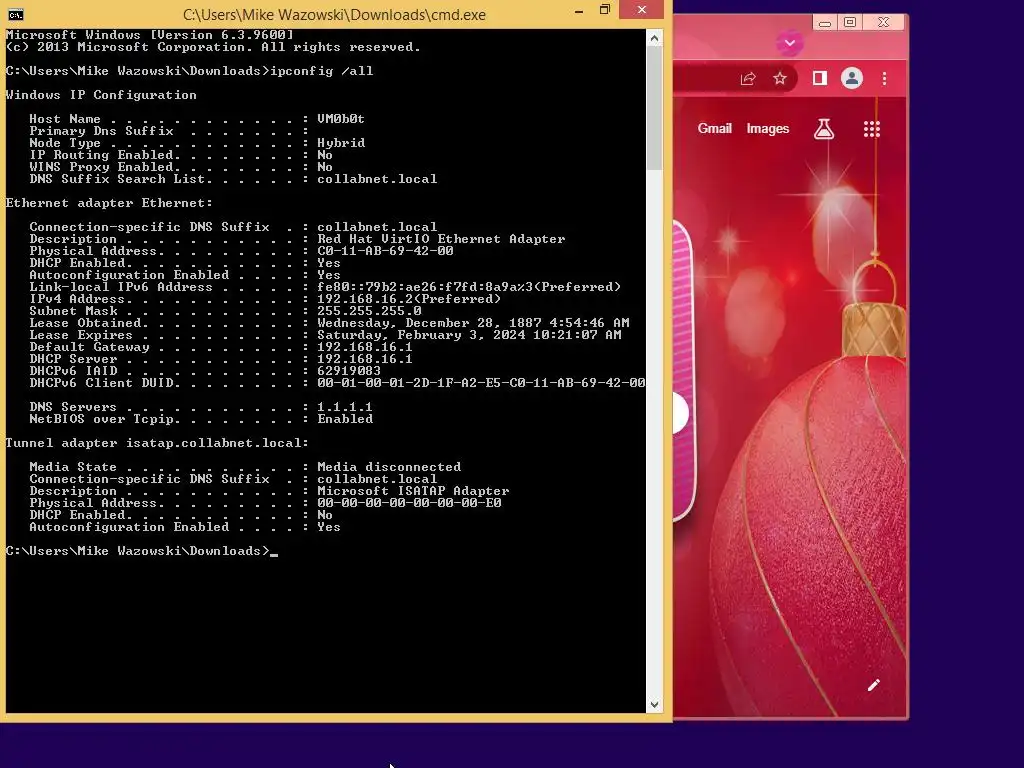Image resolution: width=1024 pixels, height=768 pixels.
Task: Click the cmd vertical scrollbar thumb
Action: pos(654,108)
